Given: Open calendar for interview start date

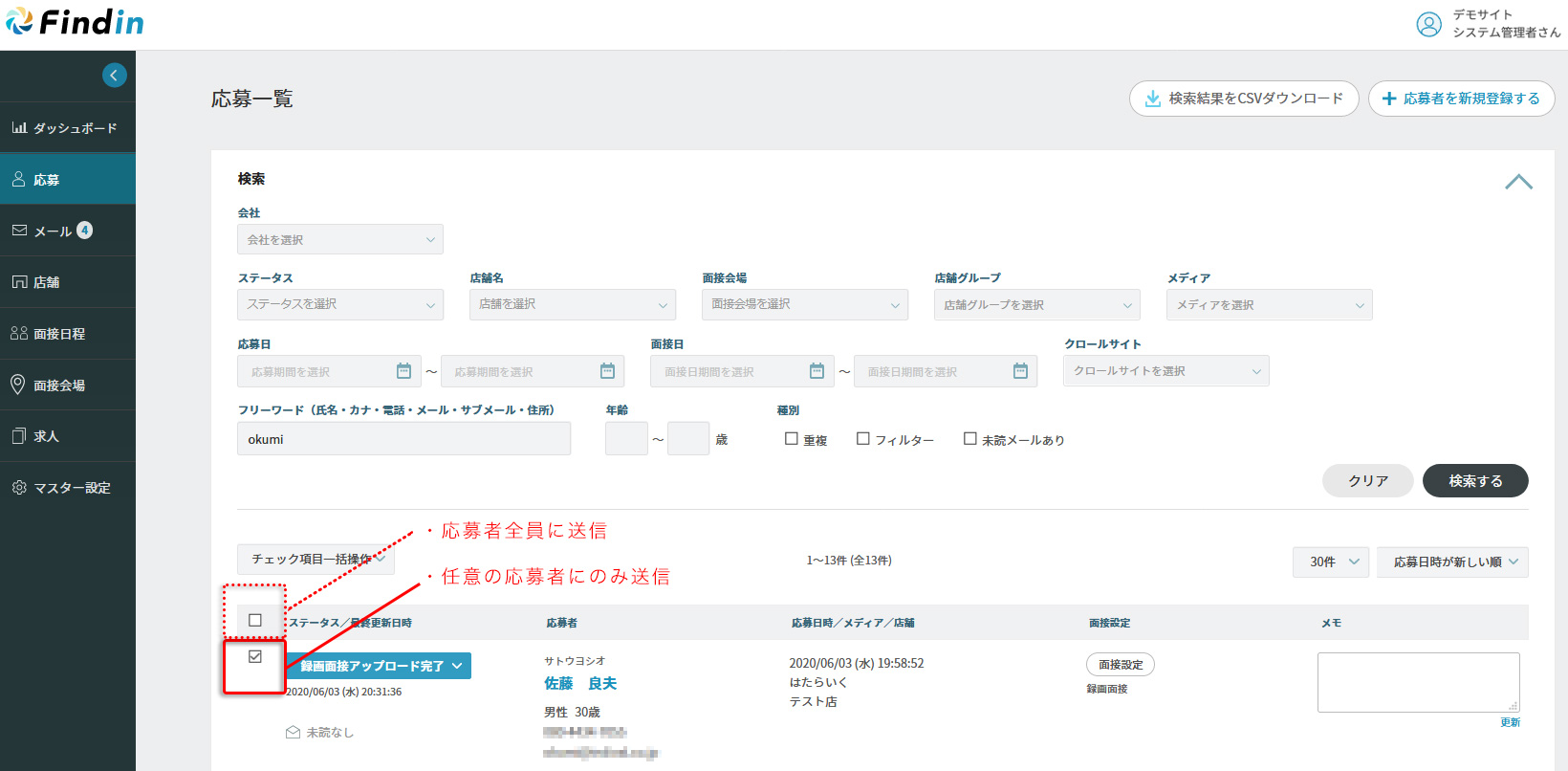Looking at the screenshot, I should coord(817,371).
